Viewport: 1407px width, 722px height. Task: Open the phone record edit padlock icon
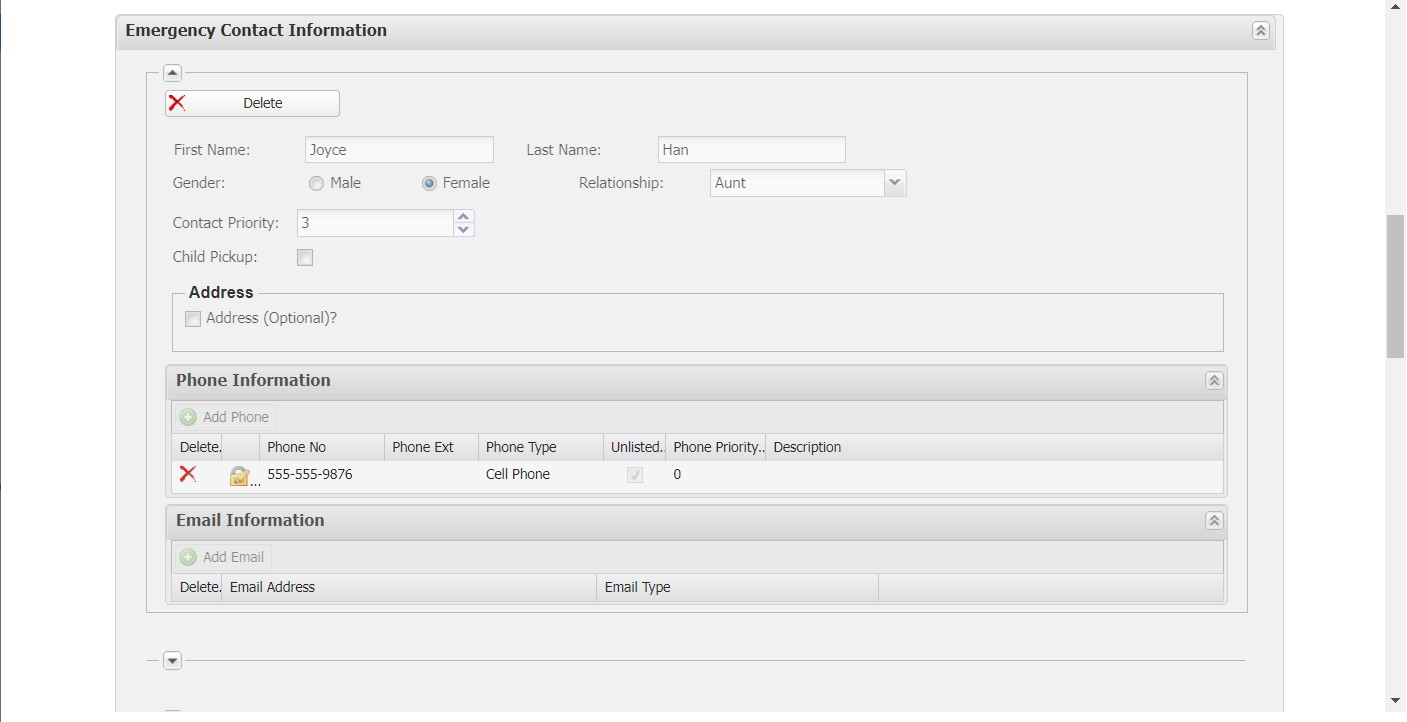(x=240, y=474)
